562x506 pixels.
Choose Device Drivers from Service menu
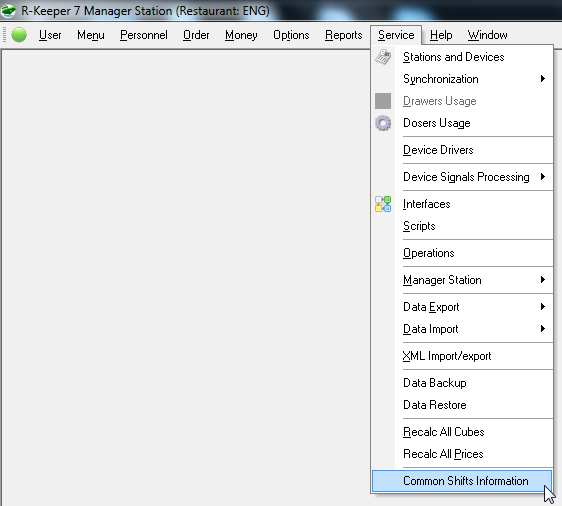point(462,150)
